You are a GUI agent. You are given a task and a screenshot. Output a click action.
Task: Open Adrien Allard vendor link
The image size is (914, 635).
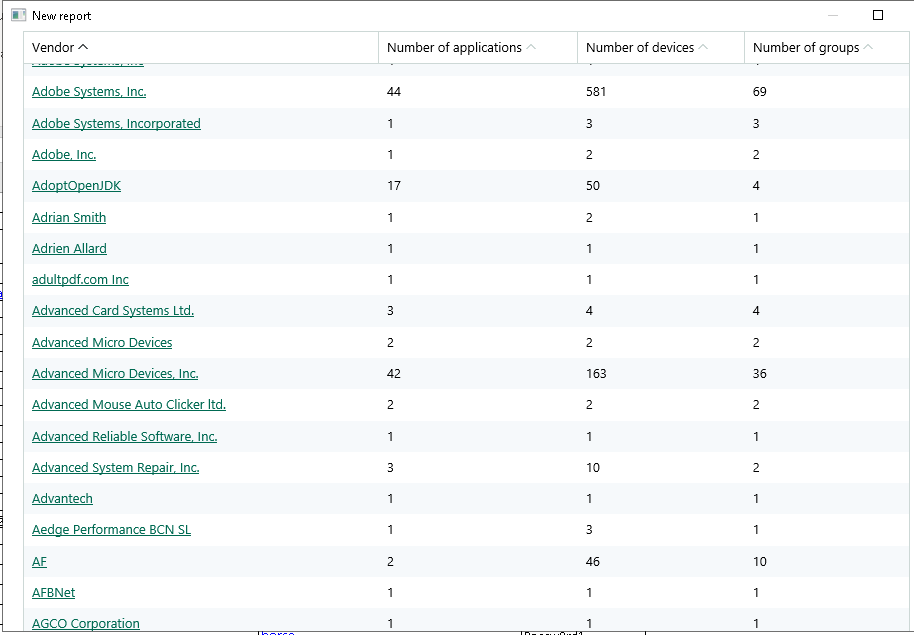click(x=69, y=248)
